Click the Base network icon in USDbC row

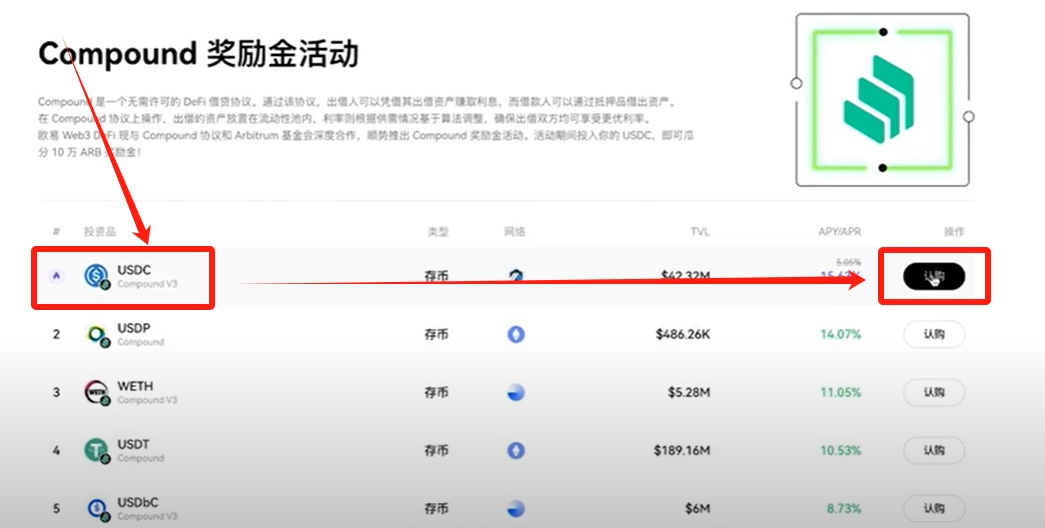pyautogui.click(x=516, y=509)
